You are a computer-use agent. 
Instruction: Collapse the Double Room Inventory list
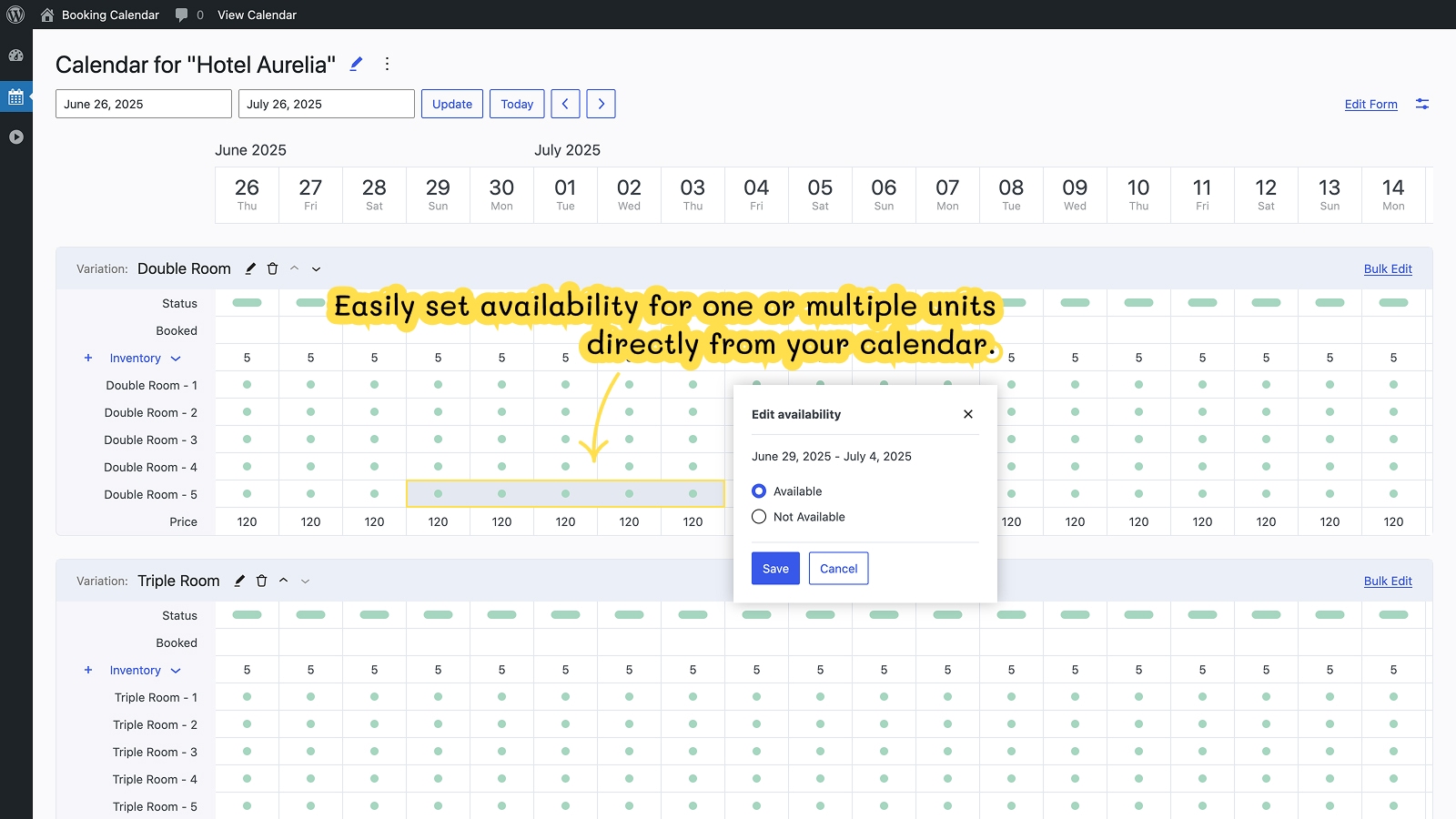(176, 359)
